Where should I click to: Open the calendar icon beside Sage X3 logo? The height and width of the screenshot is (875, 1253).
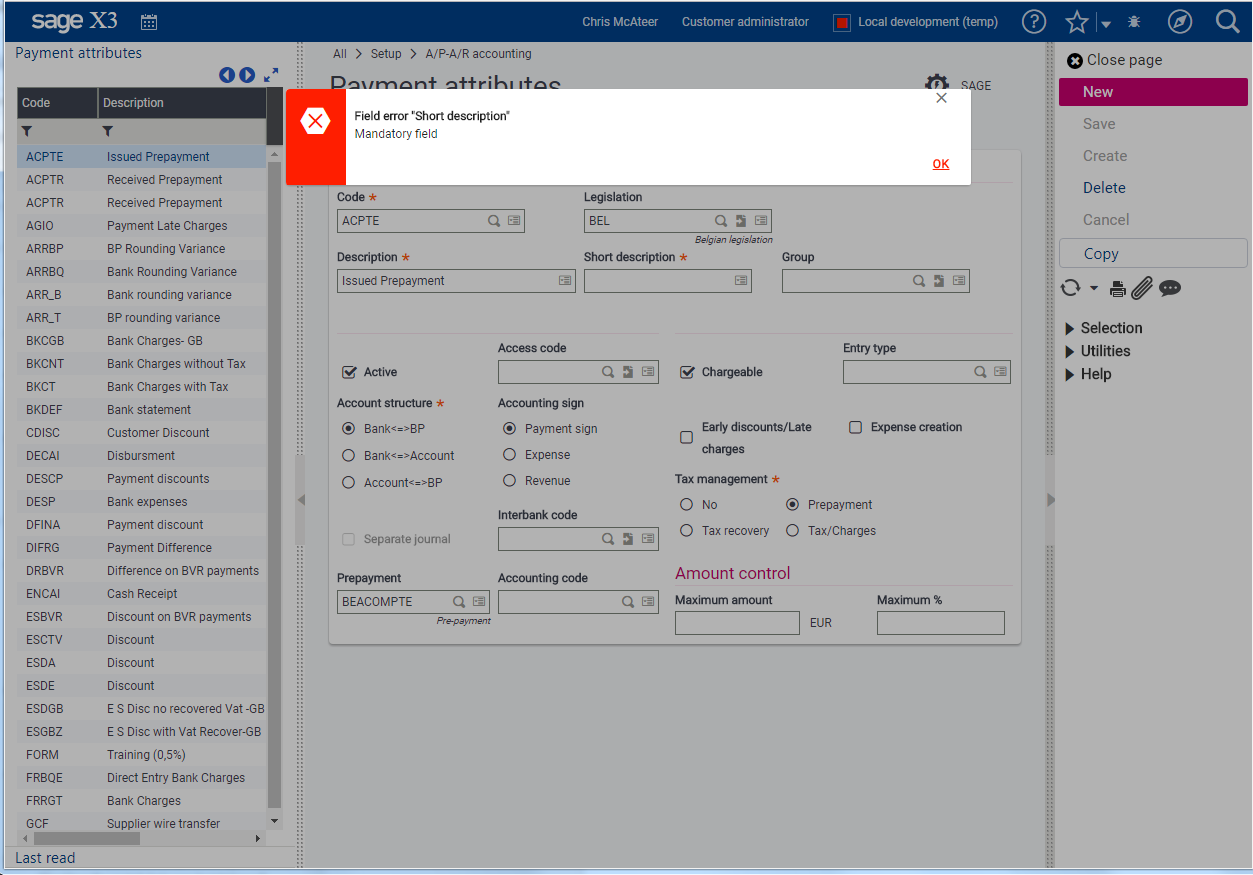click(x=148, y=22)
